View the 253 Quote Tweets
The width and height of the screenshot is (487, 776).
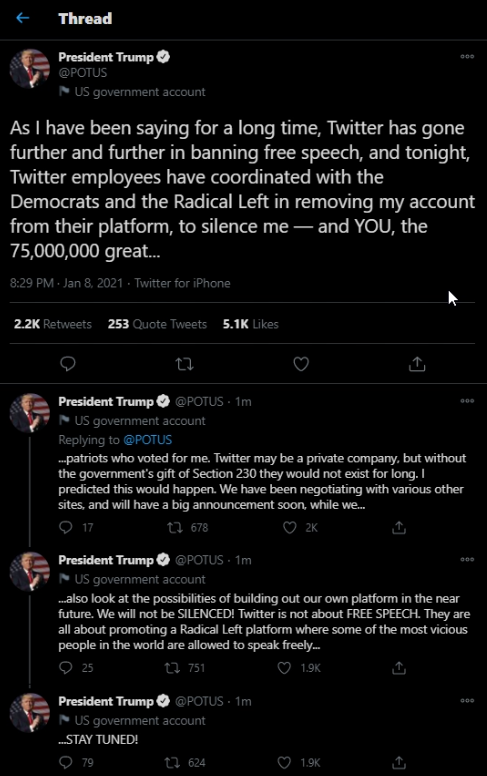(157, 324)
